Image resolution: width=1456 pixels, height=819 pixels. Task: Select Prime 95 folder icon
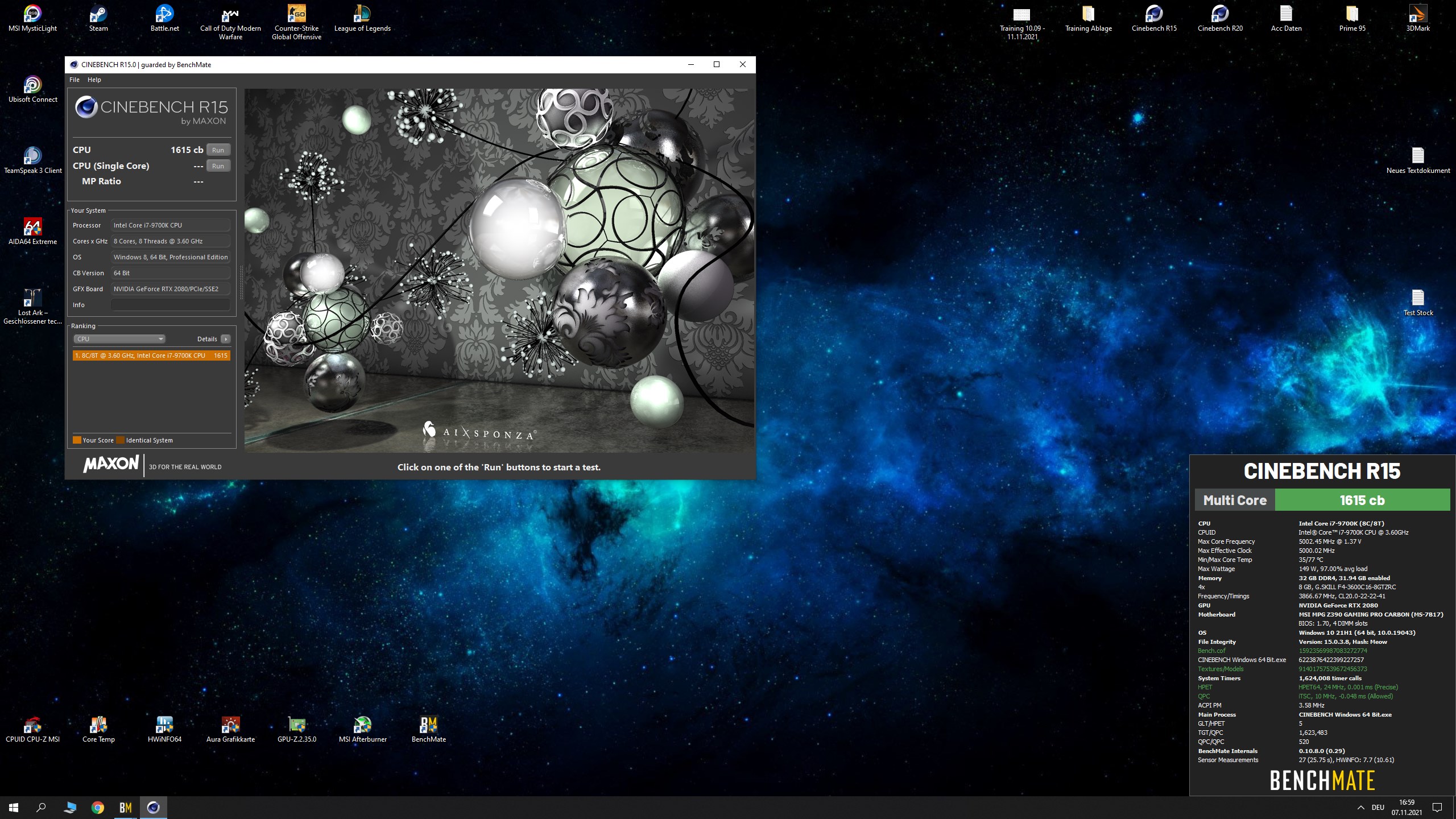click(1352, 18)
